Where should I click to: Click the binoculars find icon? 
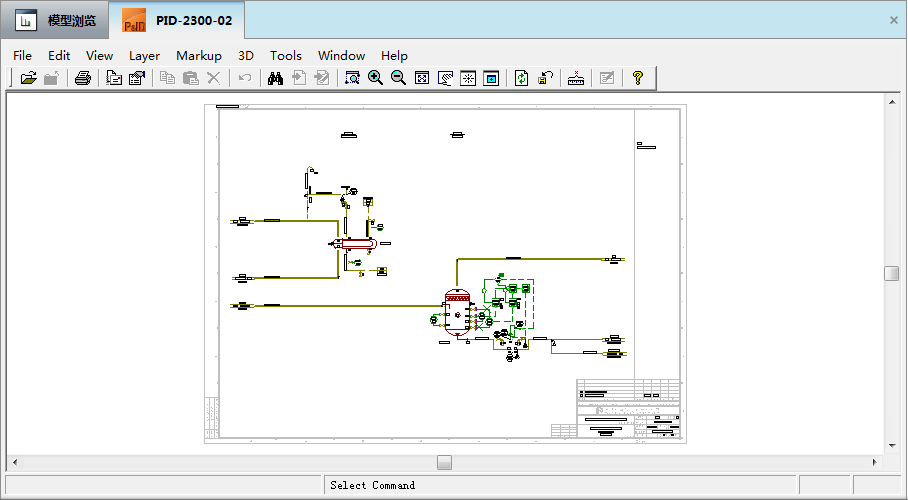pyautogui.click(x=275, y=78)
